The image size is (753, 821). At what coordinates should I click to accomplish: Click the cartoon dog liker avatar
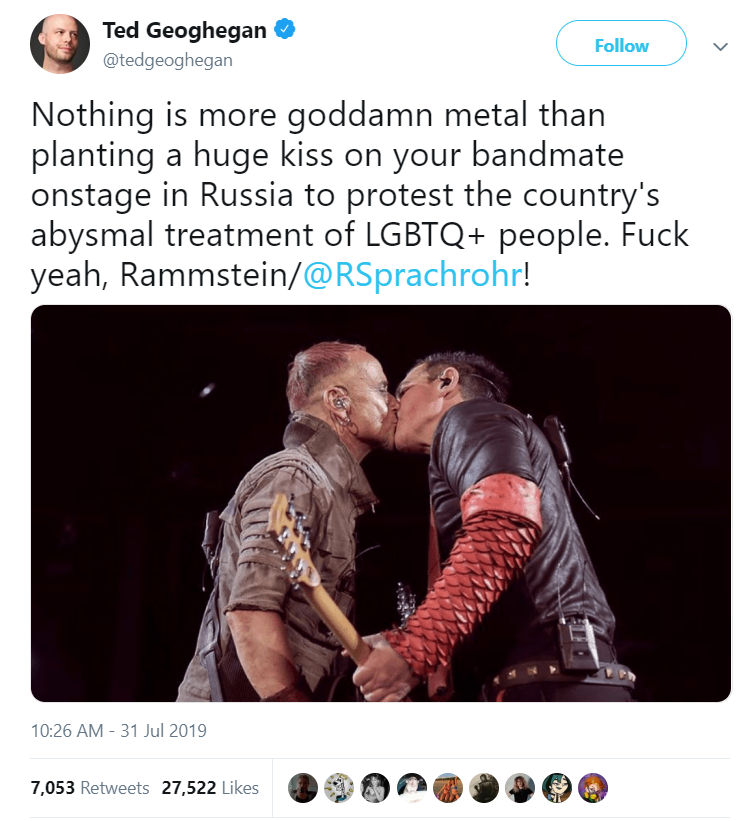point(339,788)
